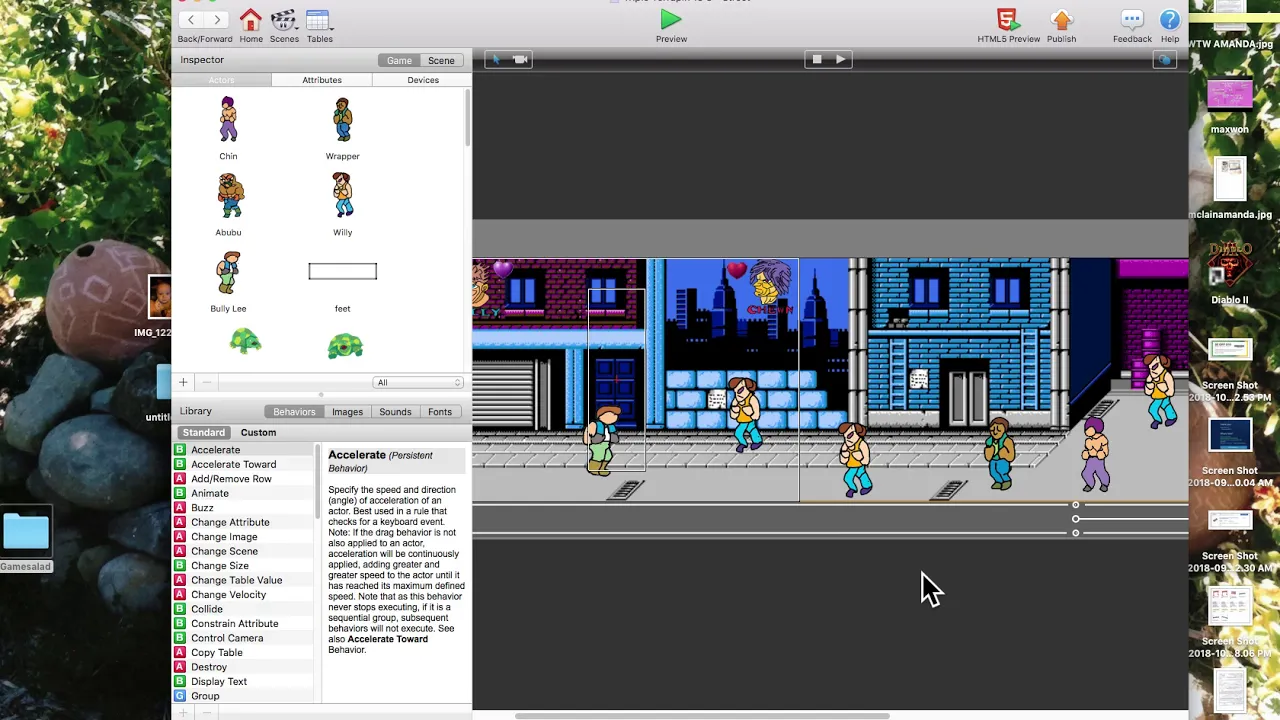Select maxwon file on desktop
This screenshot has width=1280, height=720.
(x=1229, y=105)
